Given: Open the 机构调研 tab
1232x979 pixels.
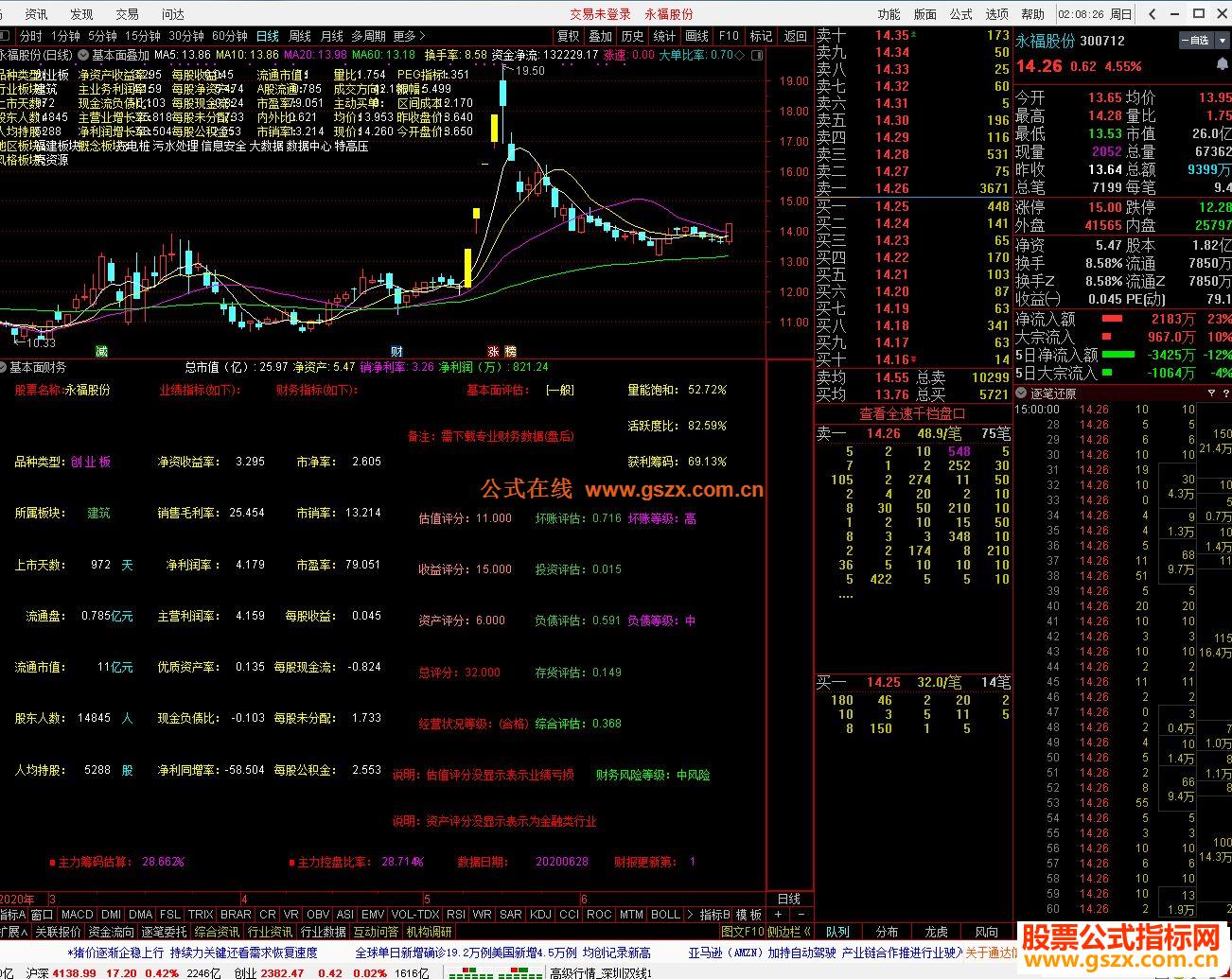Looking at the screenshot, I should 430,932.
